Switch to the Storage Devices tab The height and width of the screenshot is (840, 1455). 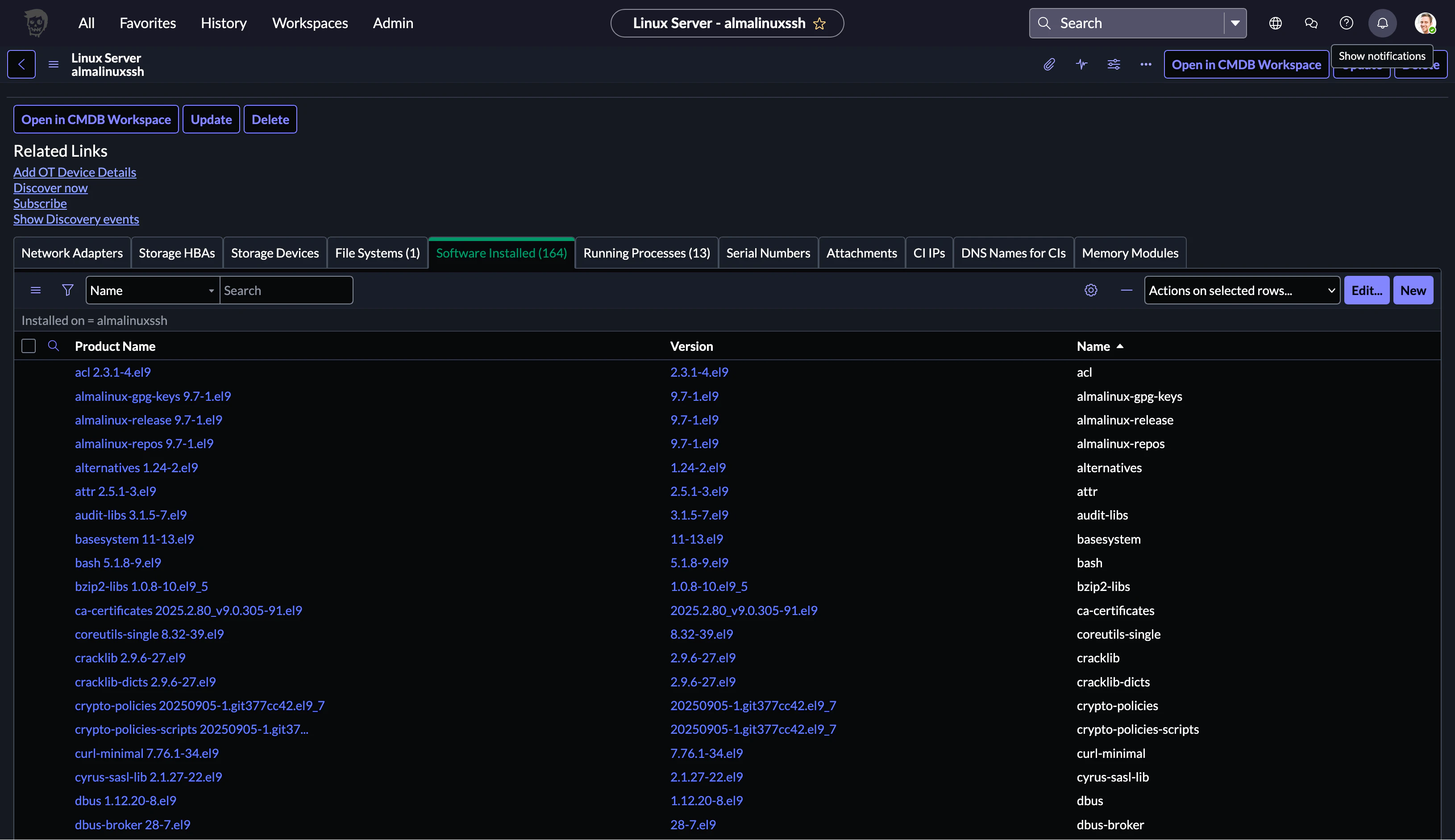[x=275, y=253]
